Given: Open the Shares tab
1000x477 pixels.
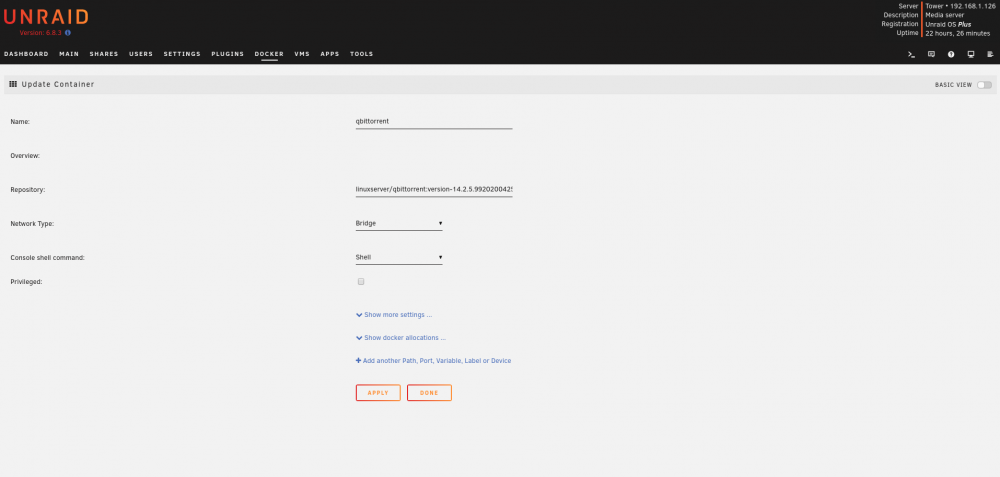Looking at the screenshot, I should click(x=104, y=54).
